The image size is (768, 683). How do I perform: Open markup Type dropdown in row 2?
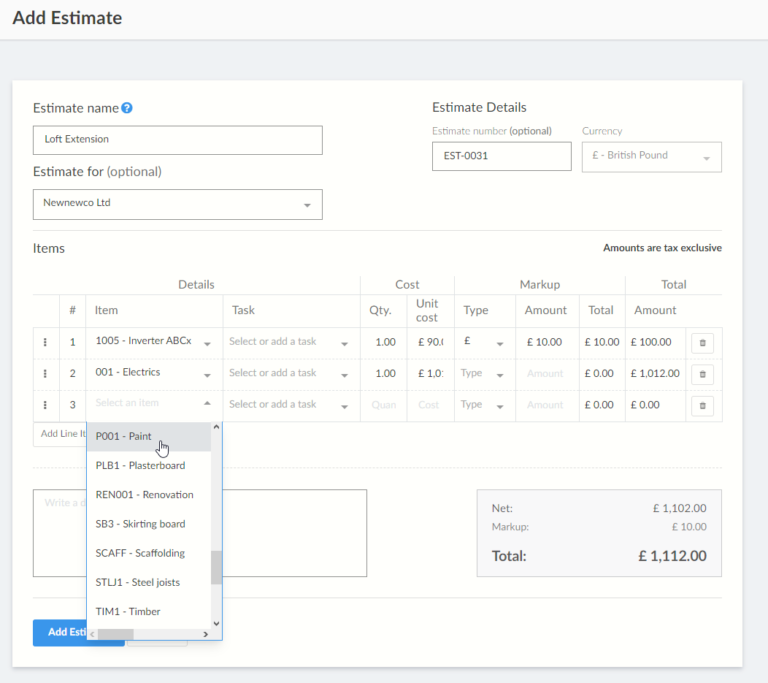point(484,373)
